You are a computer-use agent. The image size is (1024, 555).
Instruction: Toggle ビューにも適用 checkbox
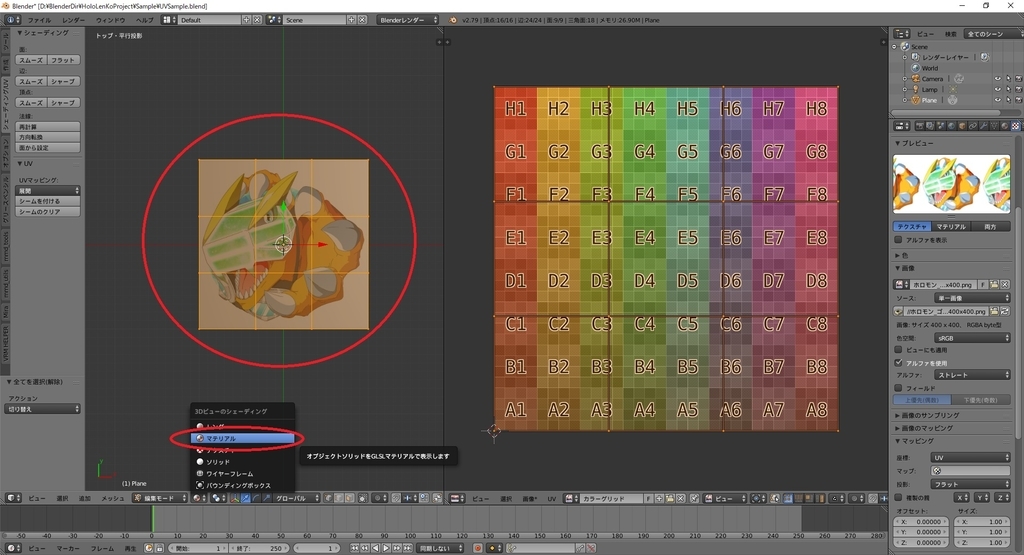tap(899, 350)
